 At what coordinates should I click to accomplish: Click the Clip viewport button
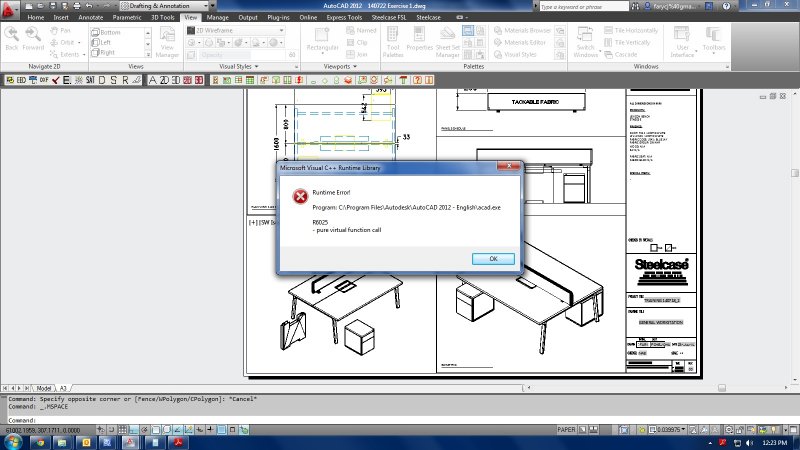click(357, 42)
